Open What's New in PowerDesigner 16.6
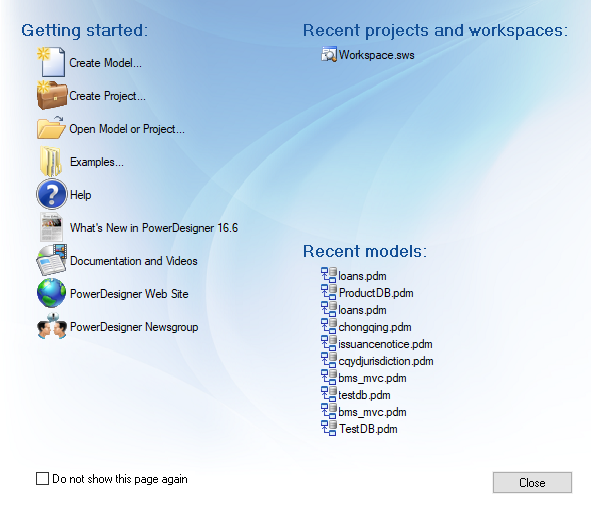Viewport: 591px width, 509px height. (x=154, y=228)
